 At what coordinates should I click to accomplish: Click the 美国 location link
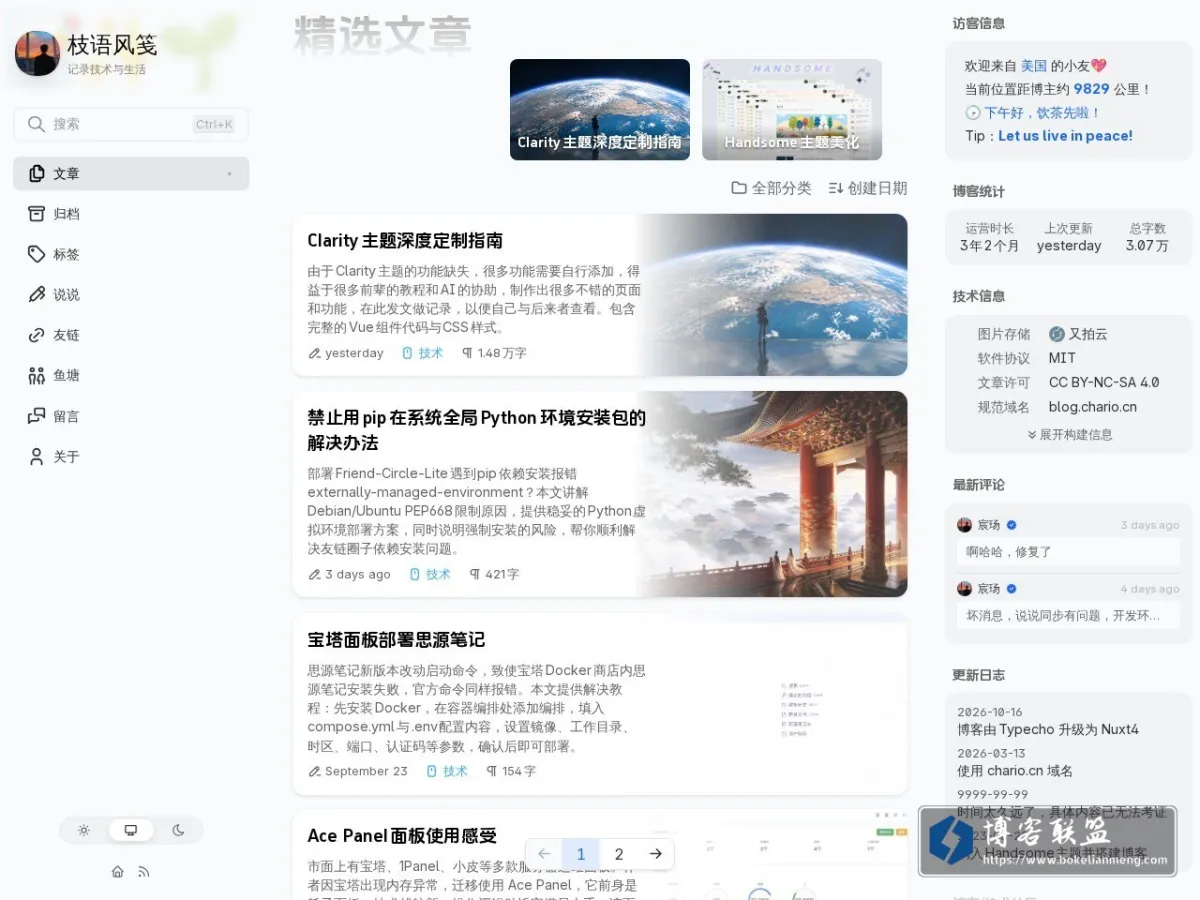(x=1034, y=65)
